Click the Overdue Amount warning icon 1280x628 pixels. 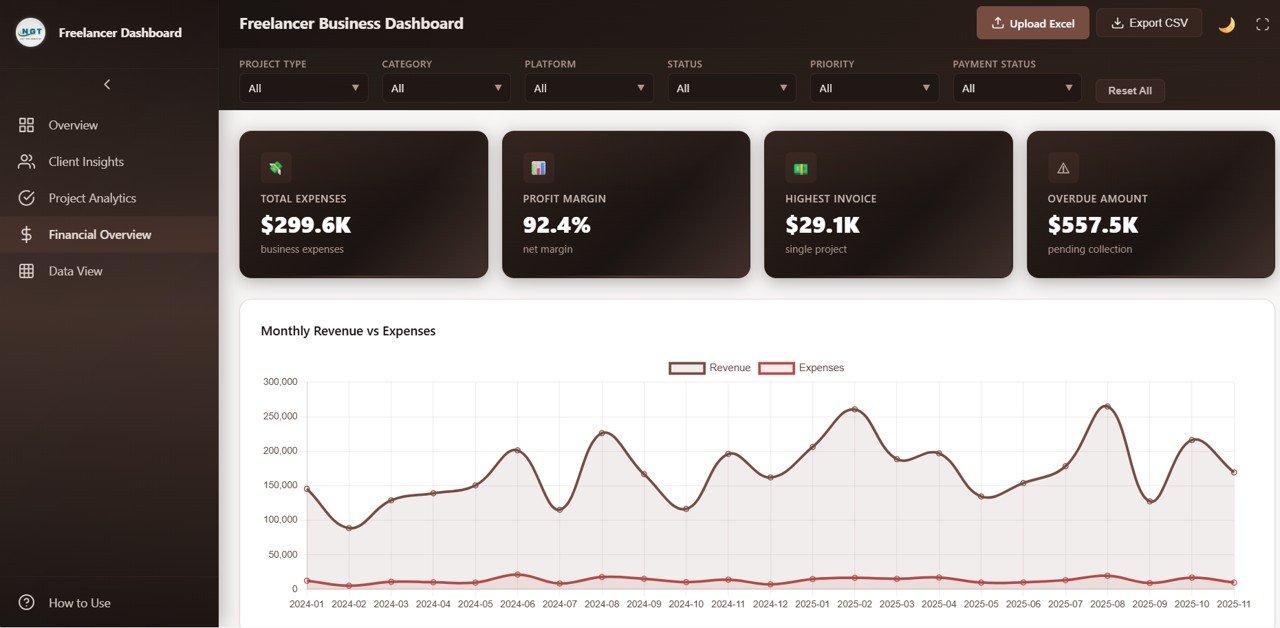(1062, 166)
